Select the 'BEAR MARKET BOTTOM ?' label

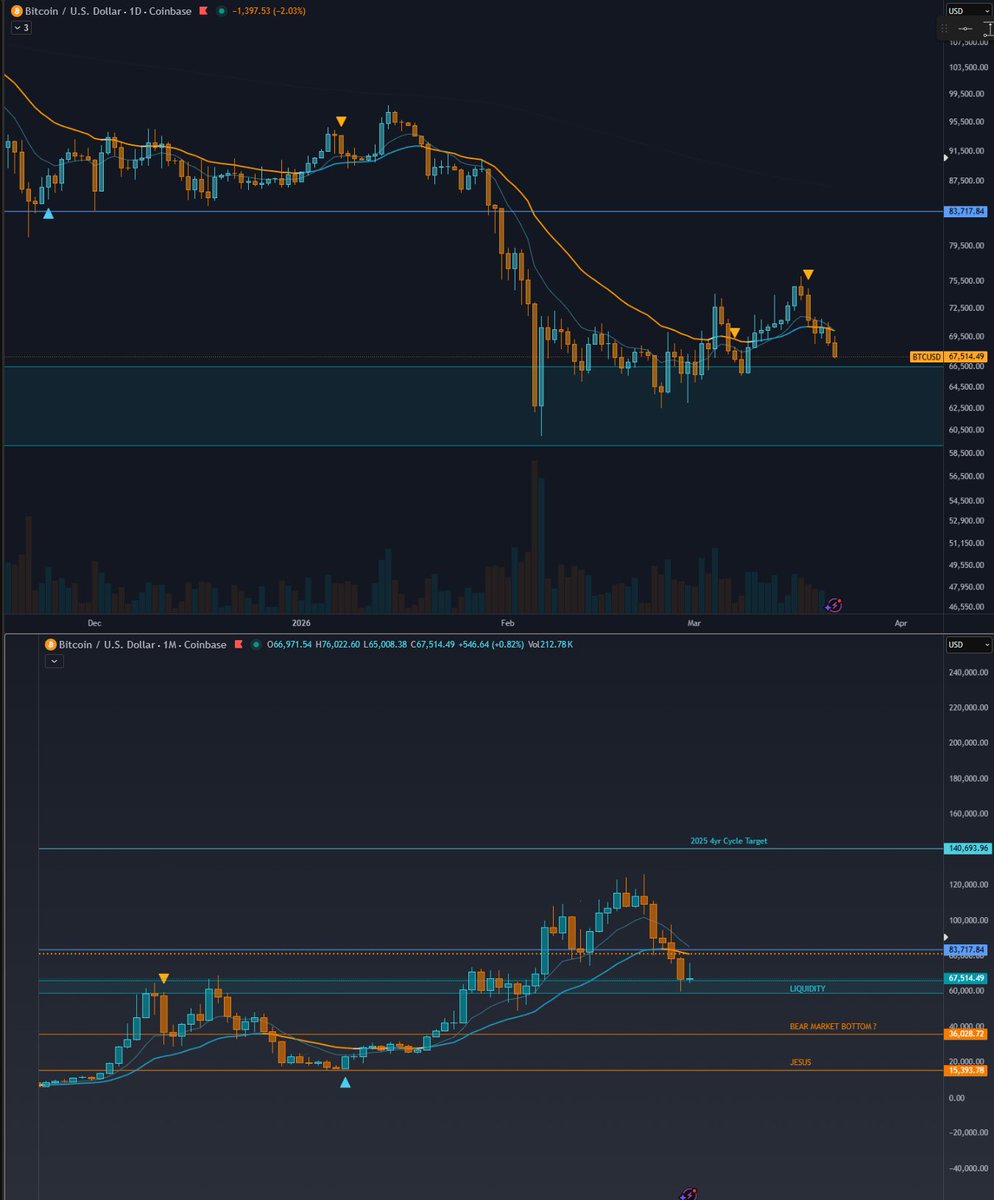833,1026
